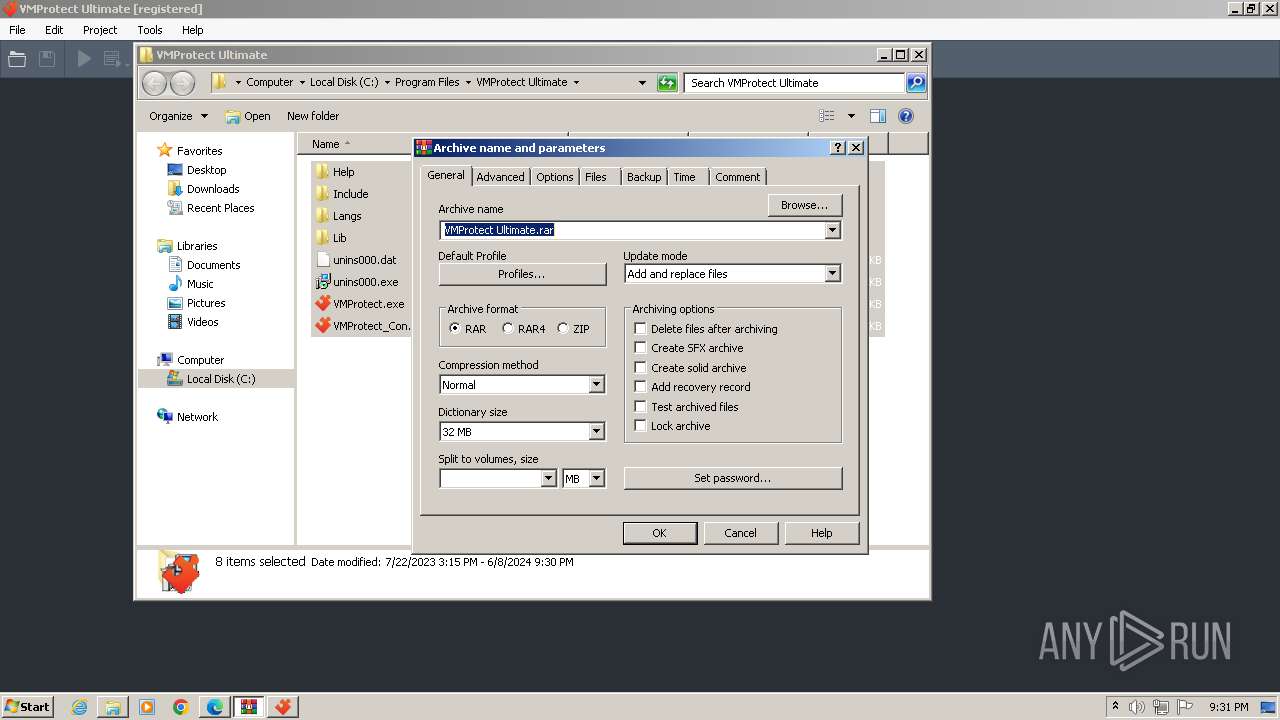Click the Search VMProtect Ultimate field
This screenshot has width=1280, height=720.
tap(795, 83)
